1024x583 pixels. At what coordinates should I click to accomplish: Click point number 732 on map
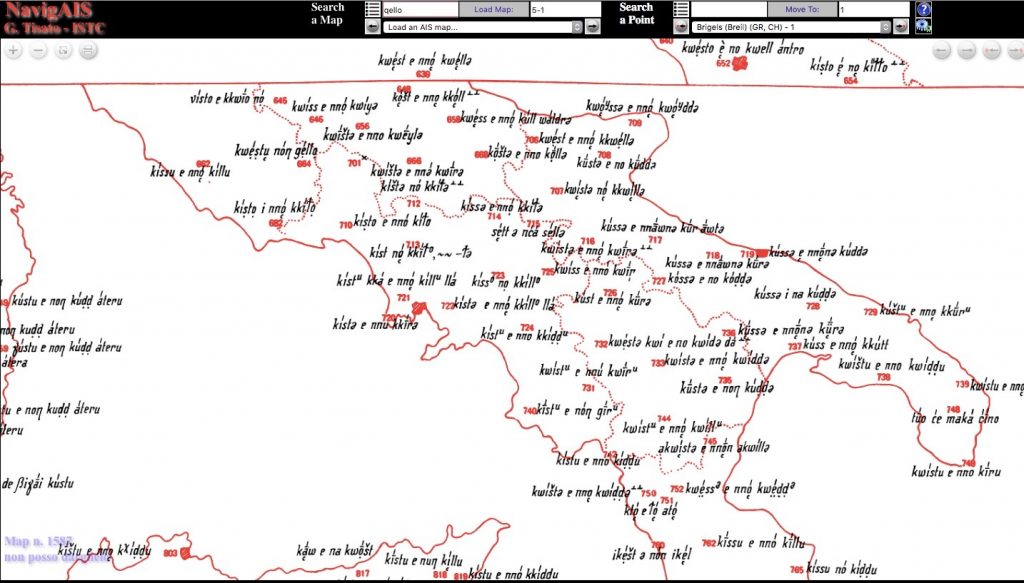click(601, 343)
